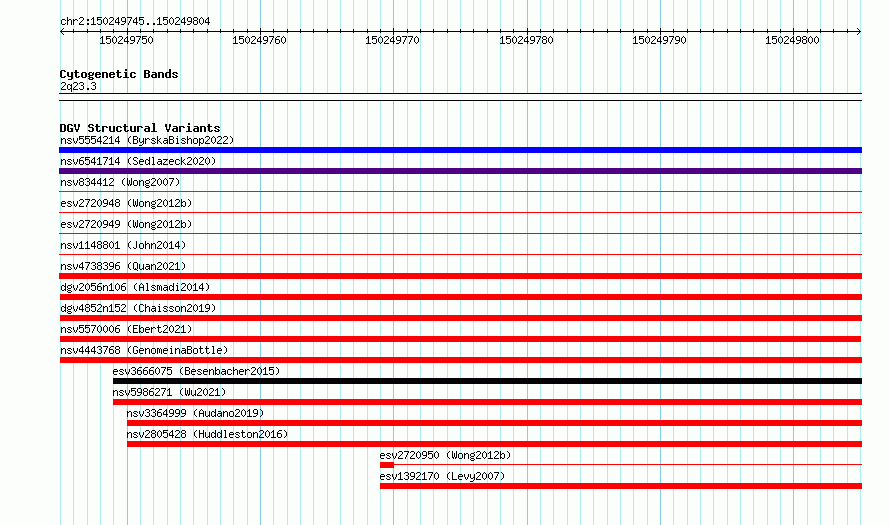890x525 pixels.
Task: Click esv3666075 (Besenbacher2015) label
Action: click(196, 371)
